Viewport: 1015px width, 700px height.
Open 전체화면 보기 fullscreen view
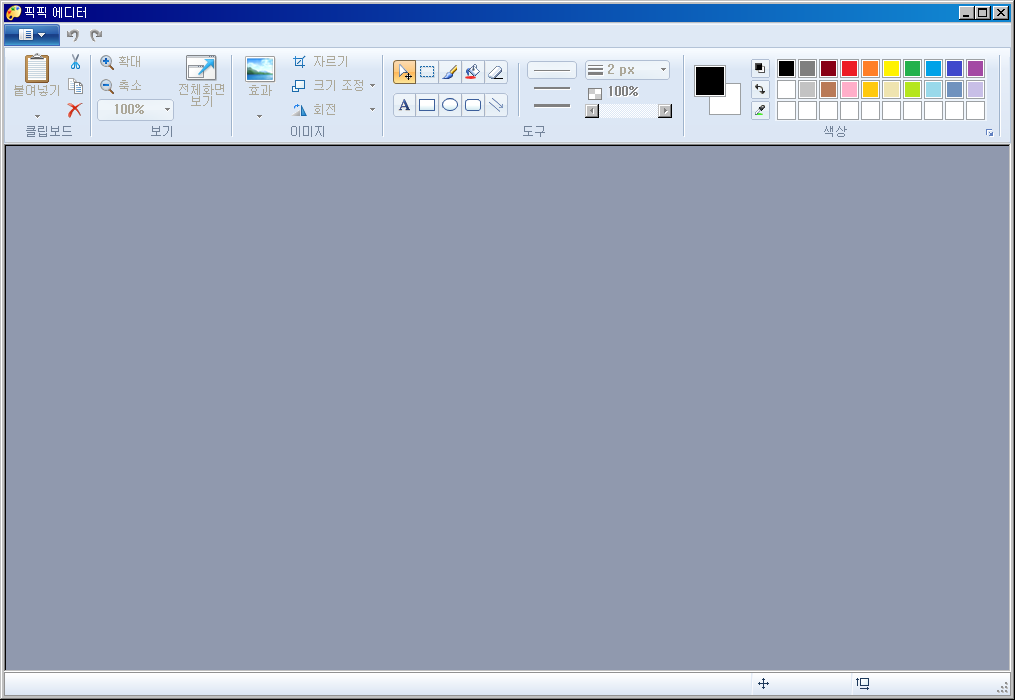tap(201, 80)
